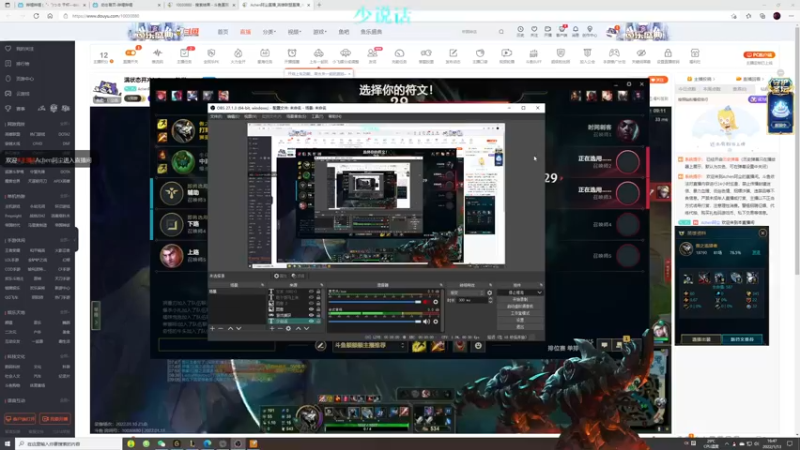800x450 pixels.
Task: Go to 鱼吧 tab in Douyu navigation
Action: coord(344,32)
